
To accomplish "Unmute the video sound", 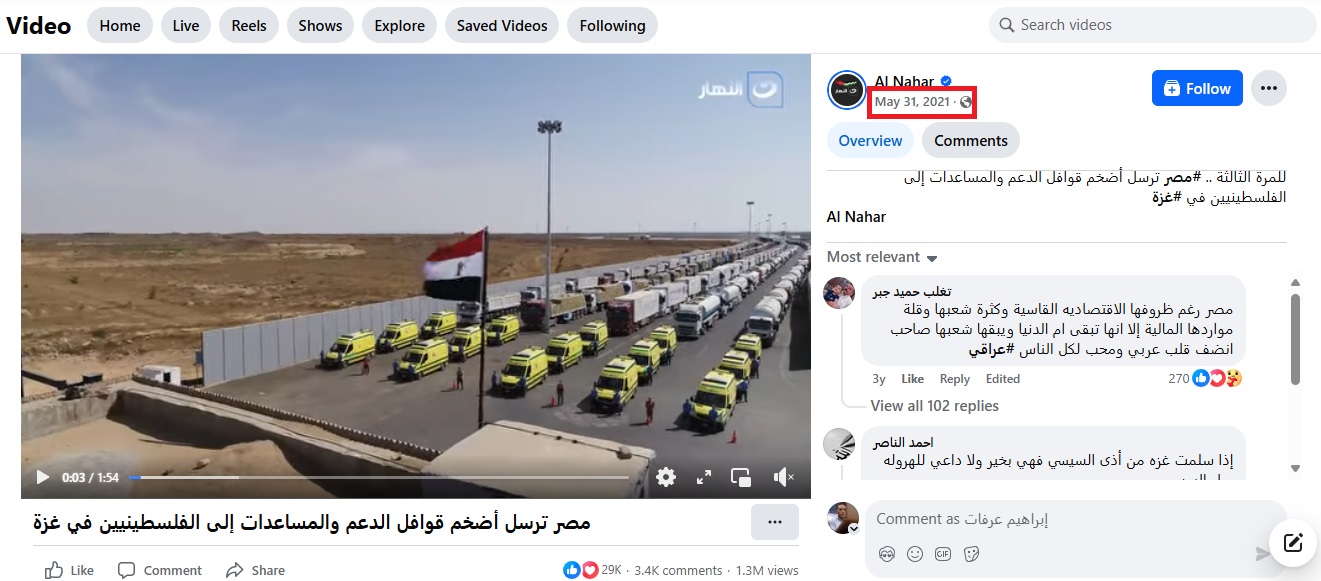I will [x=785, y=478].
